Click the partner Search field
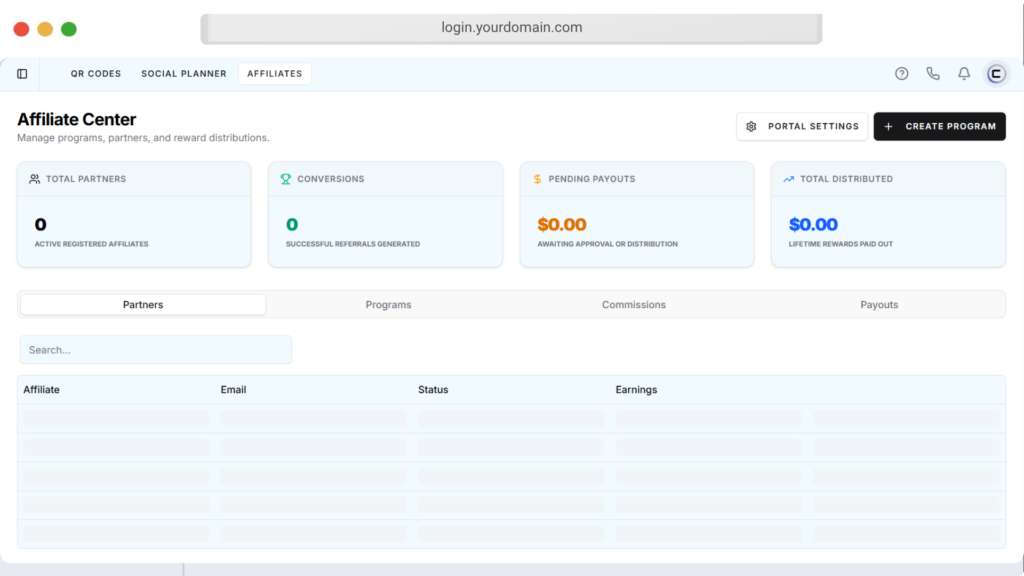The image size is (1024, 576). (x=156, y=350)
